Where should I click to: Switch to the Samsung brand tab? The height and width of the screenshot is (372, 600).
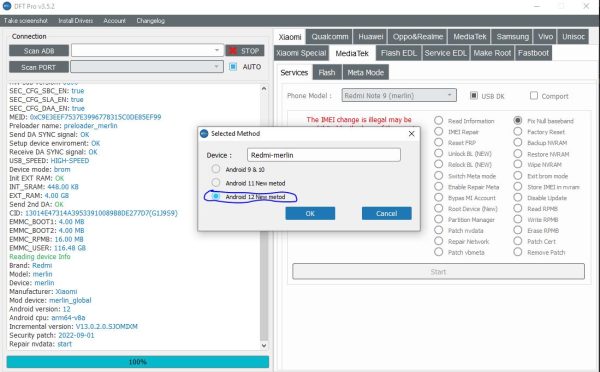512,37
